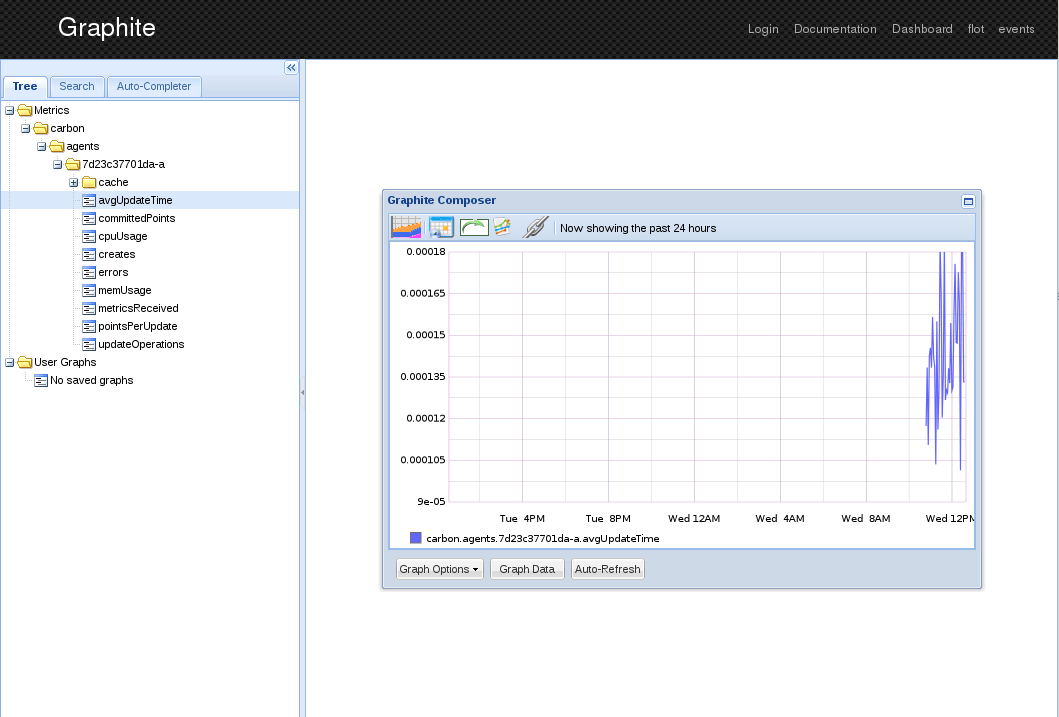Screen dimensions: 1059x717
Task: Expand the cache tree node
Action: click(74, 182)
